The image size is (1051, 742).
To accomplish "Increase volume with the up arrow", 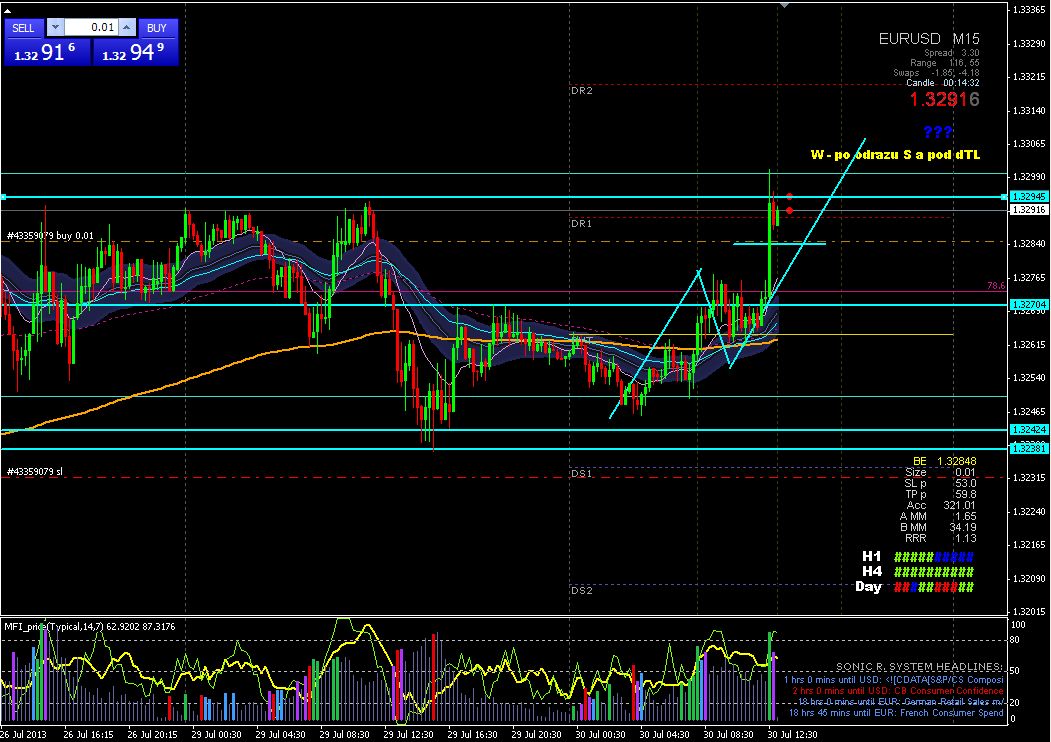I will [x=127, y=27].
